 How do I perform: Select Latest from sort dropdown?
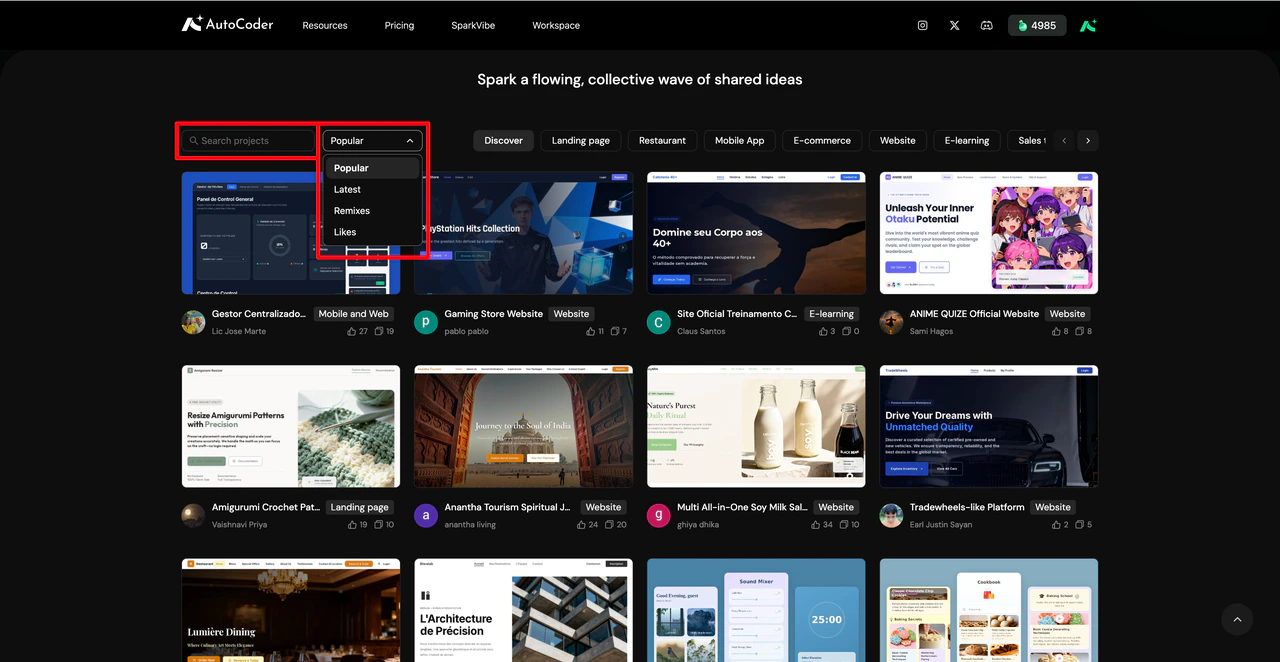(x=348, y=190)
